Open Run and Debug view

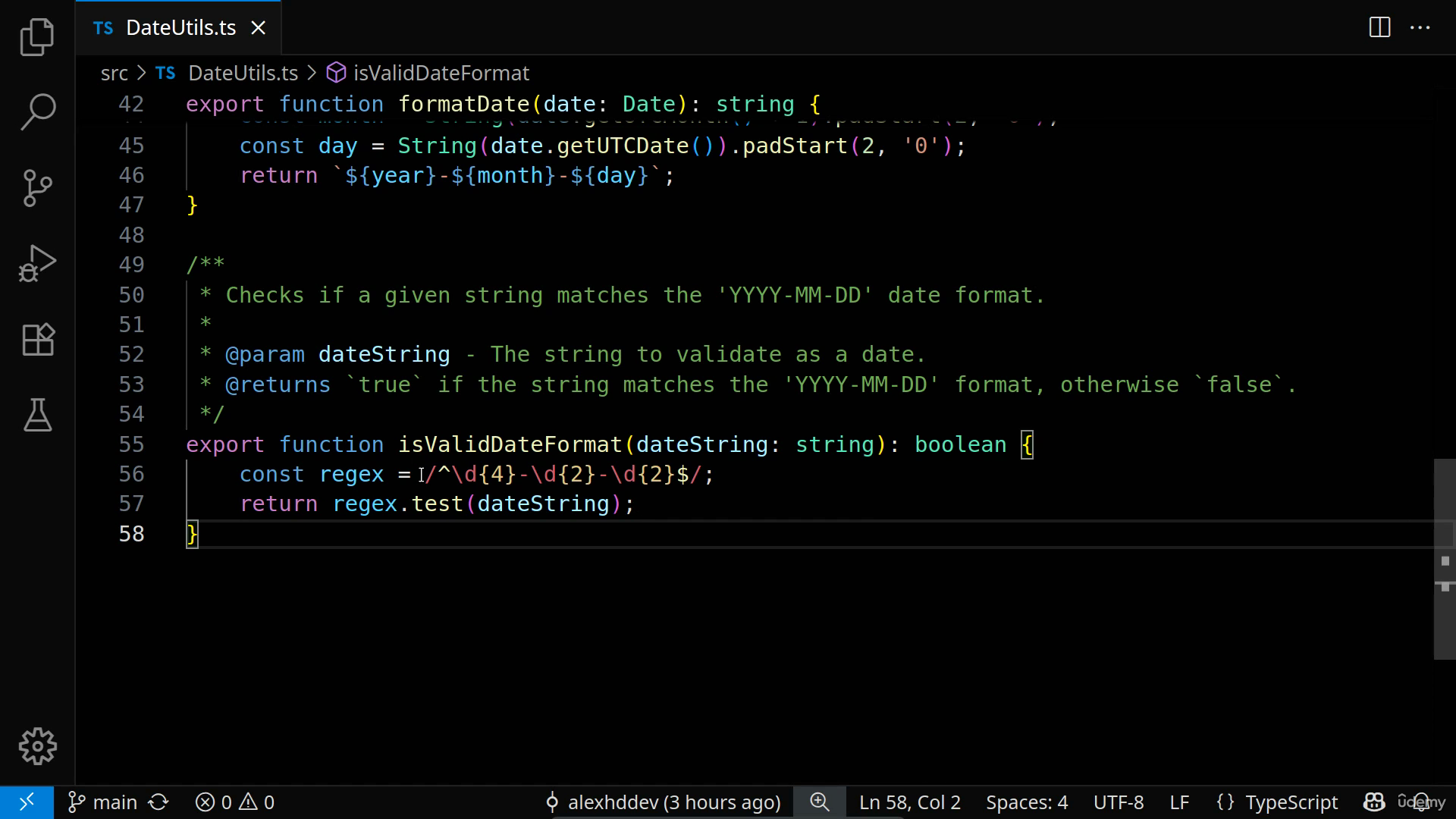[37, 264]
